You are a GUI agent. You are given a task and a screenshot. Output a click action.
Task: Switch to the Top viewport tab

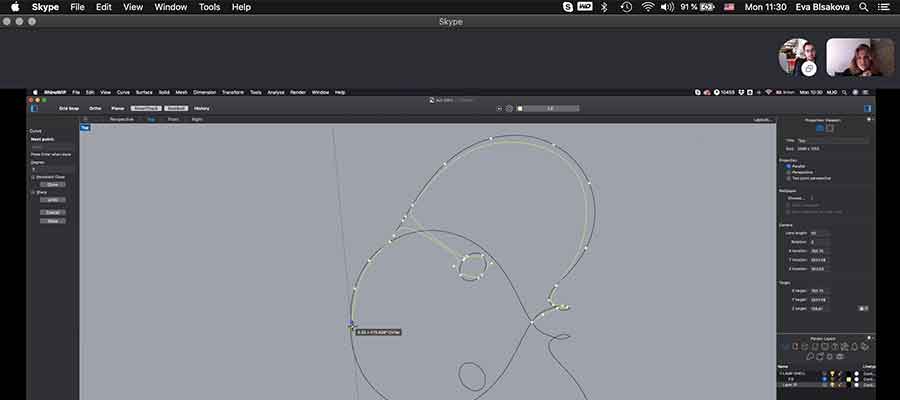click(x=152, y=119)
